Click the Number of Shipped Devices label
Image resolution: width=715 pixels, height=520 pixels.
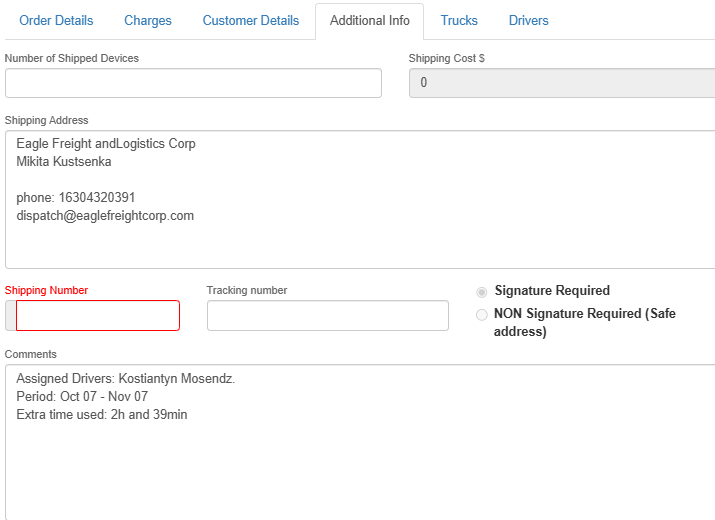tap(72, 58)
